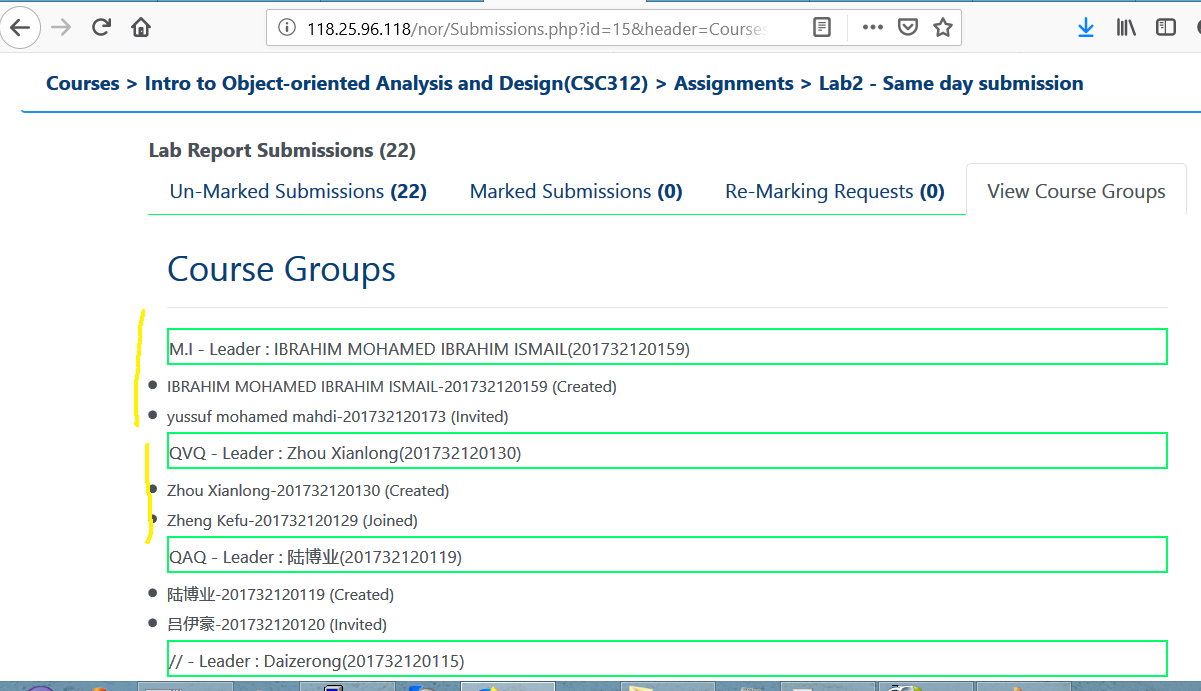Go to browser Home page
1201x691 pixels.
pyautogui.click(x=141, y=28)
